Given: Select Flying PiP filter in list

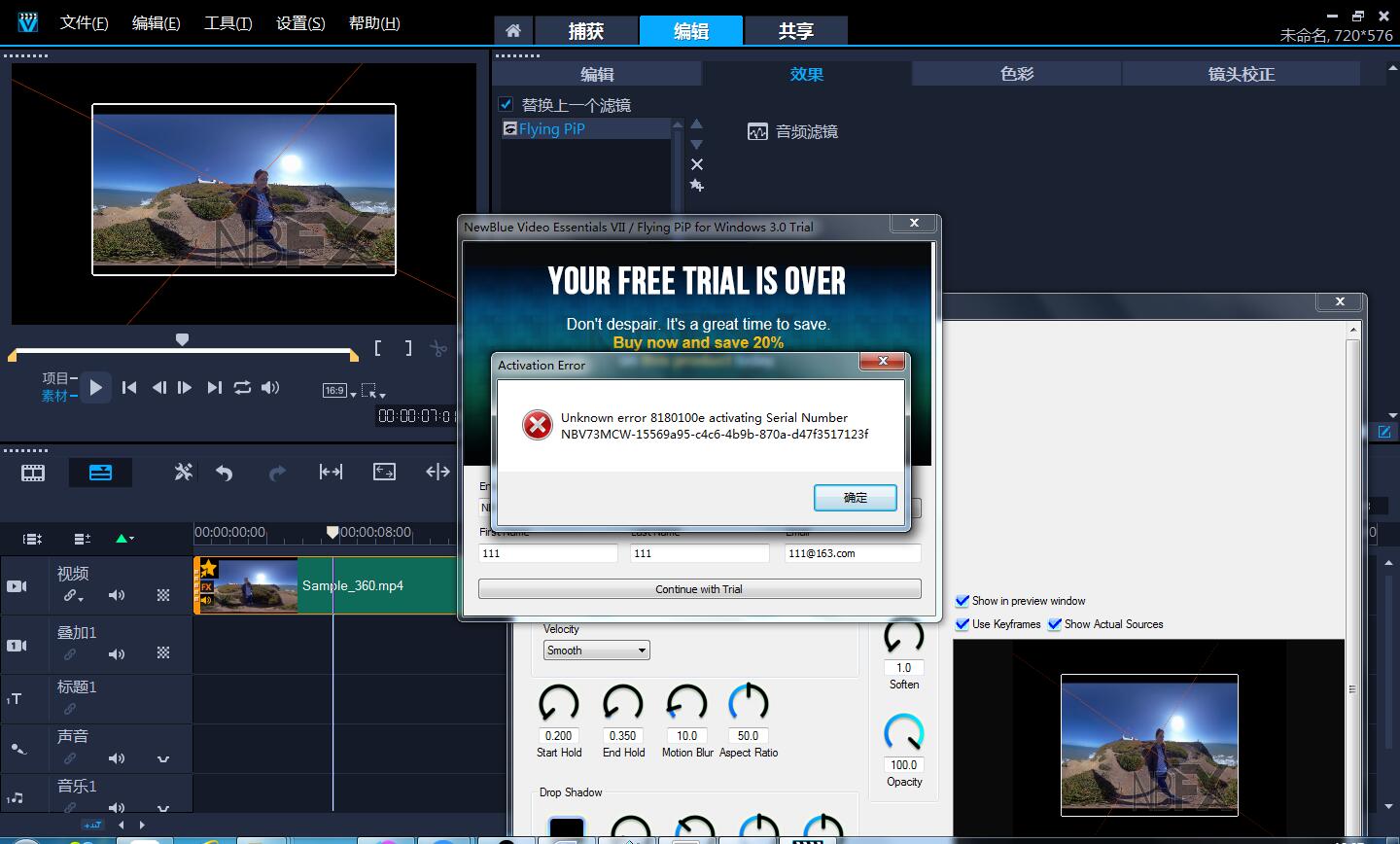Looking at the screenshot, I should [586, 129].
